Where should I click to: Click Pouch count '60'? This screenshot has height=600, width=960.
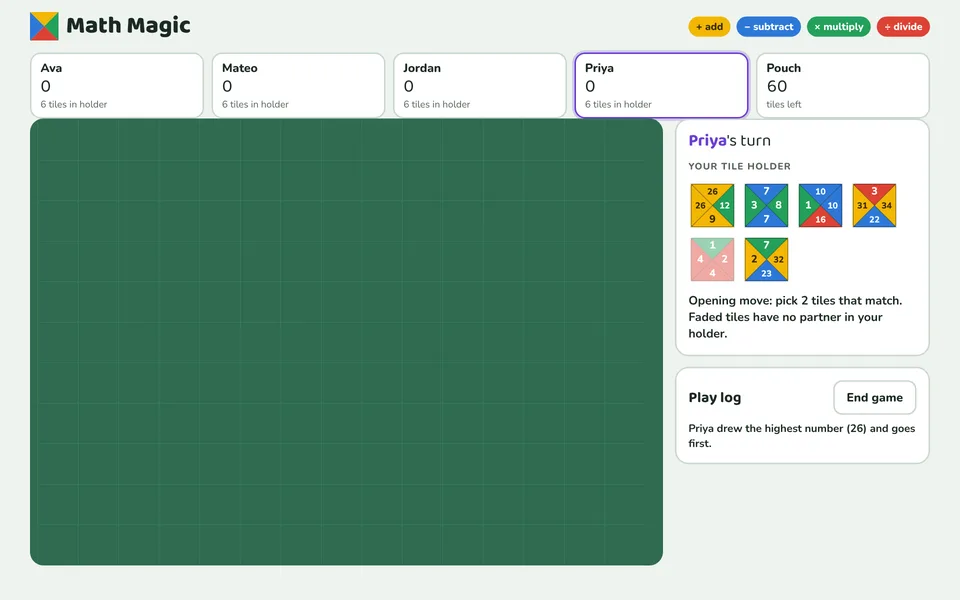pyautogui.click(x=777, y=86)
